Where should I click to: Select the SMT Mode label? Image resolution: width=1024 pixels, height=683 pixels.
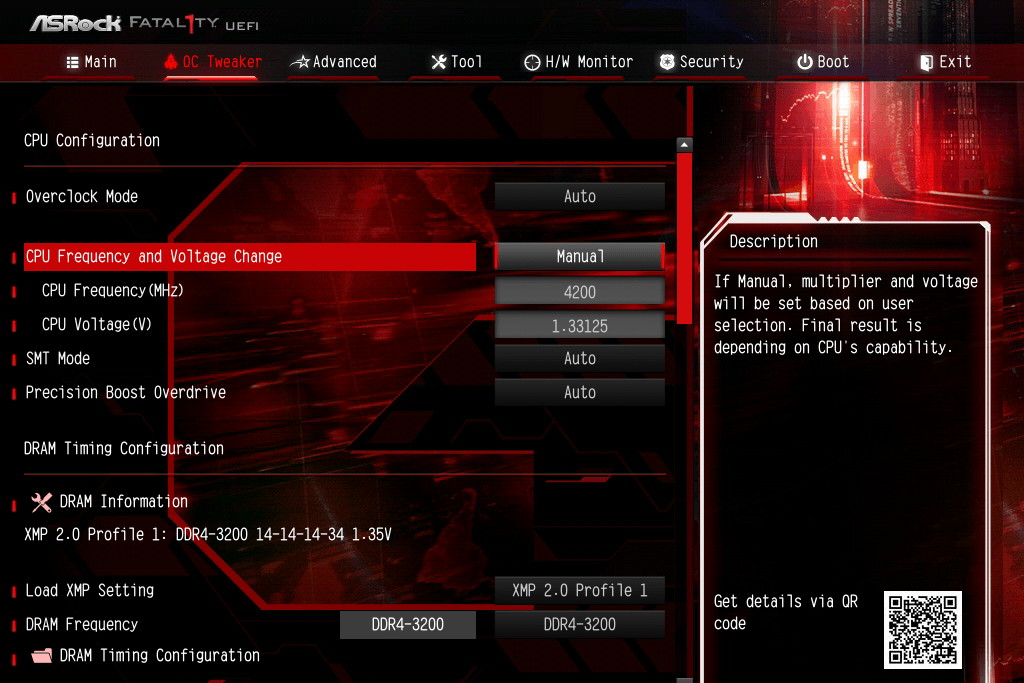(x=57, y=358)
